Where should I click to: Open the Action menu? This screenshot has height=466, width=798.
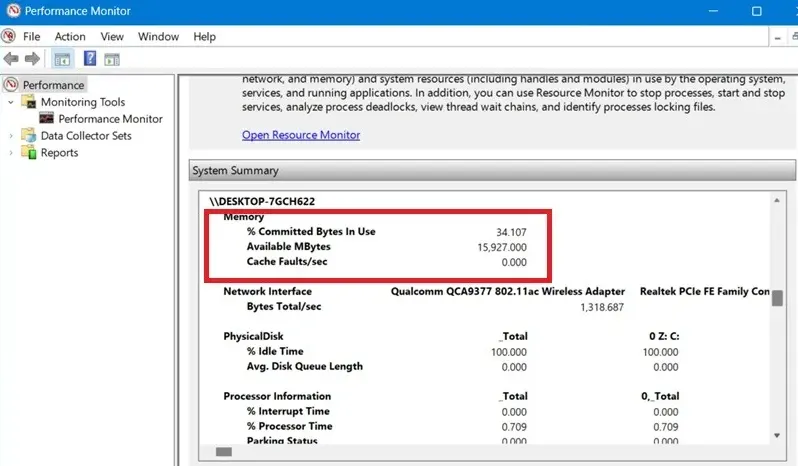(x=70, y=37)
